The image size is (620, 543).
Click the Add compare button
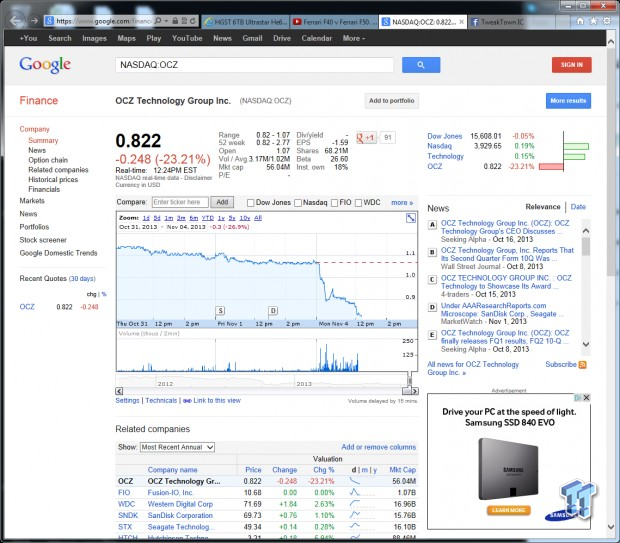[222, 202]
